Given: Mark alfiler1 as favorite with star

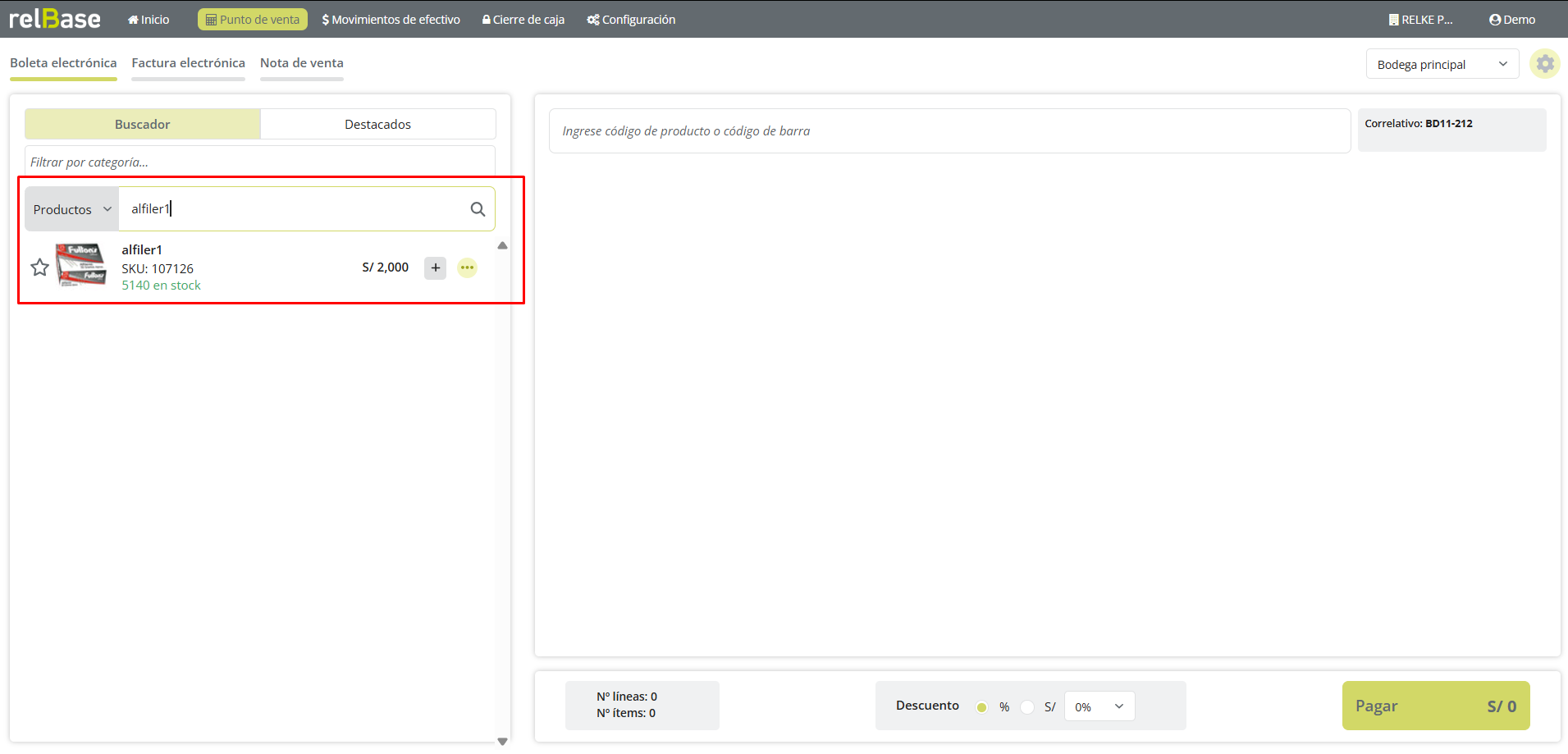Looking at the screenshot, I should pyautogui.click(x=39, y=267).
